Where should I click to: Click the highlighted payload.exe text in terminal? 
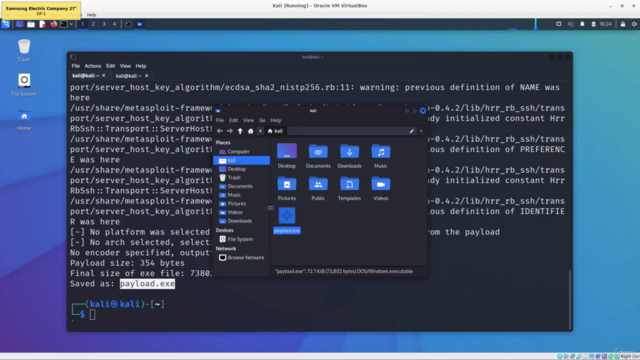pos(147,284)
